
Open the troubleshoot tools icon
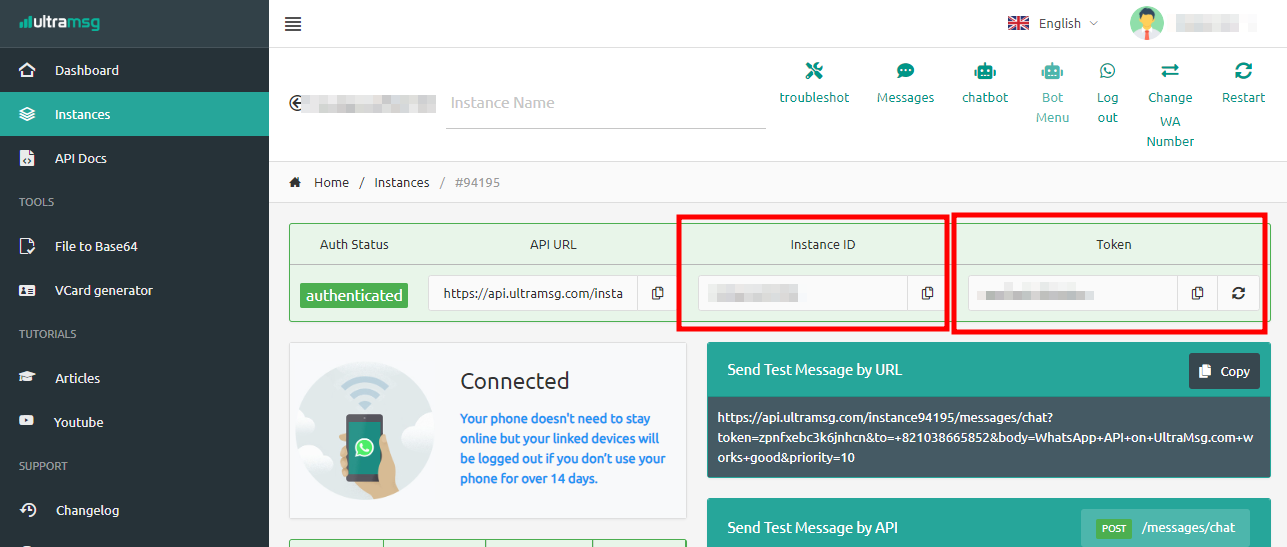click(x=814, y=71)
